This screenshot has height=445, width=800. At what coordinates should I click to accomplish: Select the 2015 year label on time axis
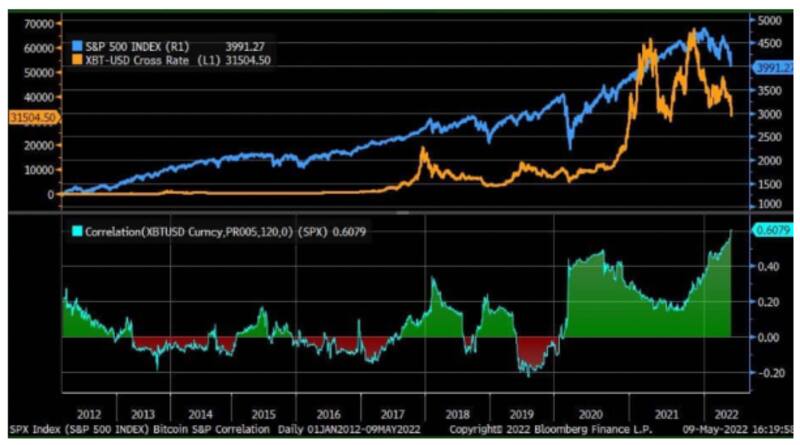coord(263,412)
